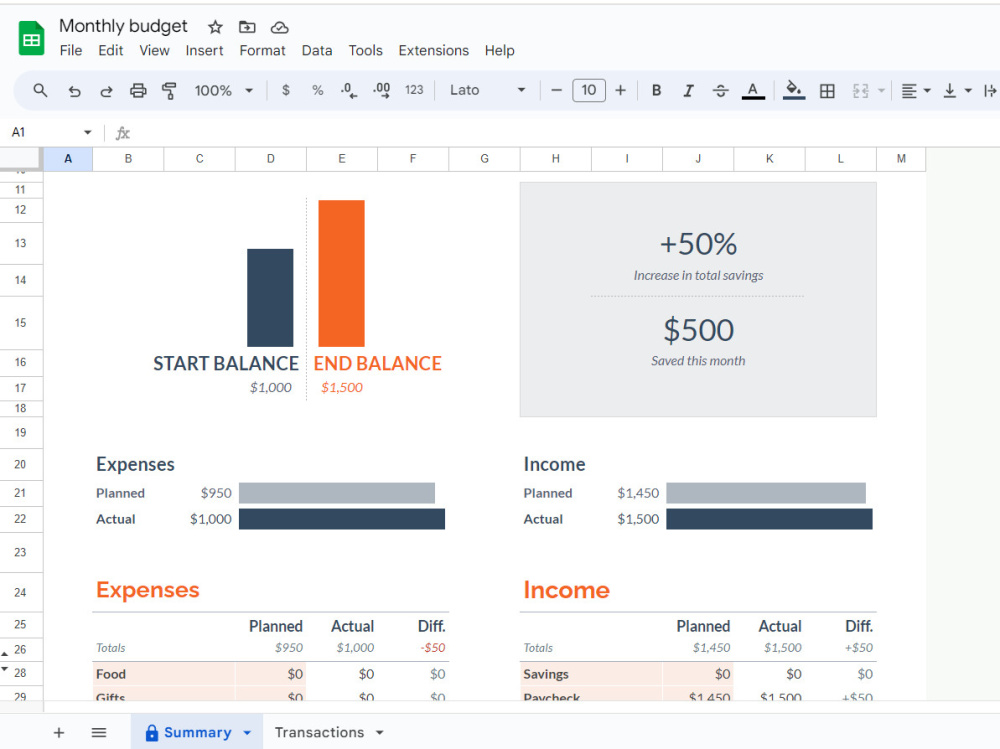
Task: Click the Monthly budget title
Action: (x=123, y=26)
